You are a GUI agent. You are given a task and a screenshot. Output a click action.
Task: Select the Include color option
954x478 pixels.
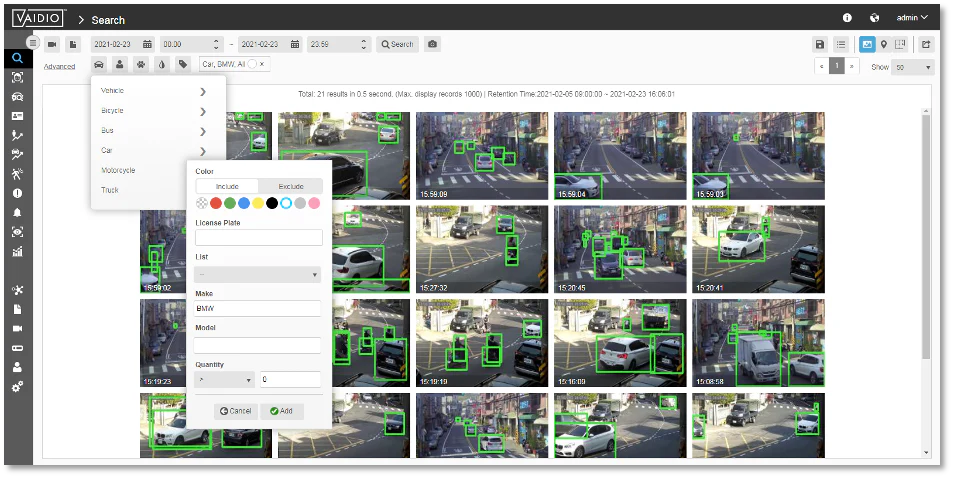tap(227, 186)
